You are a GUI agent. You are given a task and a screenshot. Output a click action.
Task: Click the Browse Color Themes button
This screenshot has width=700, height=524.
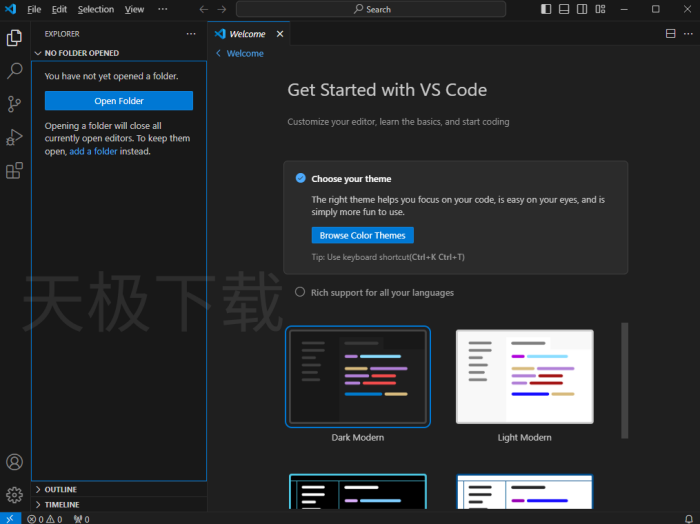[362, 236]
